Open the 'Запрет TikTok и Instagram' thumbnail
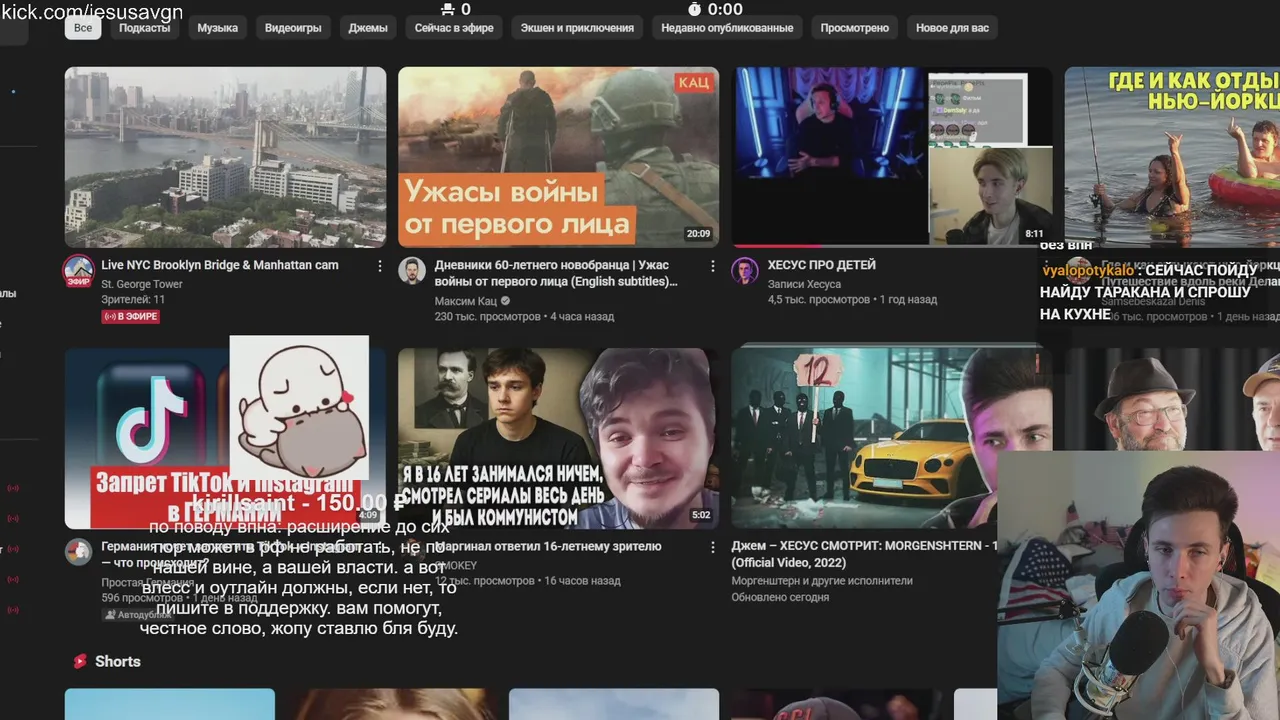1280x720 pixels. pos(225,438)
